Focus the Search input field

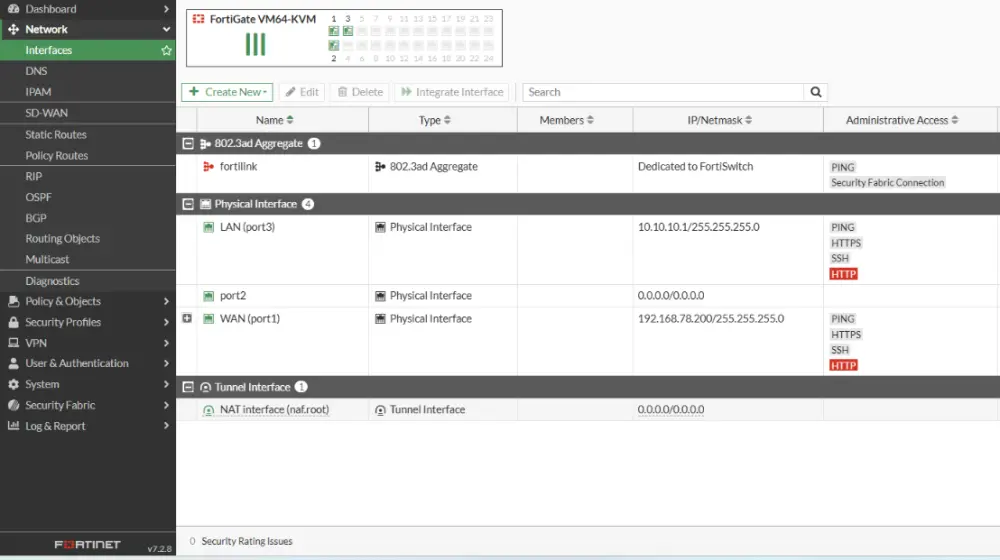pyautogui.click(x=663, y=92)
